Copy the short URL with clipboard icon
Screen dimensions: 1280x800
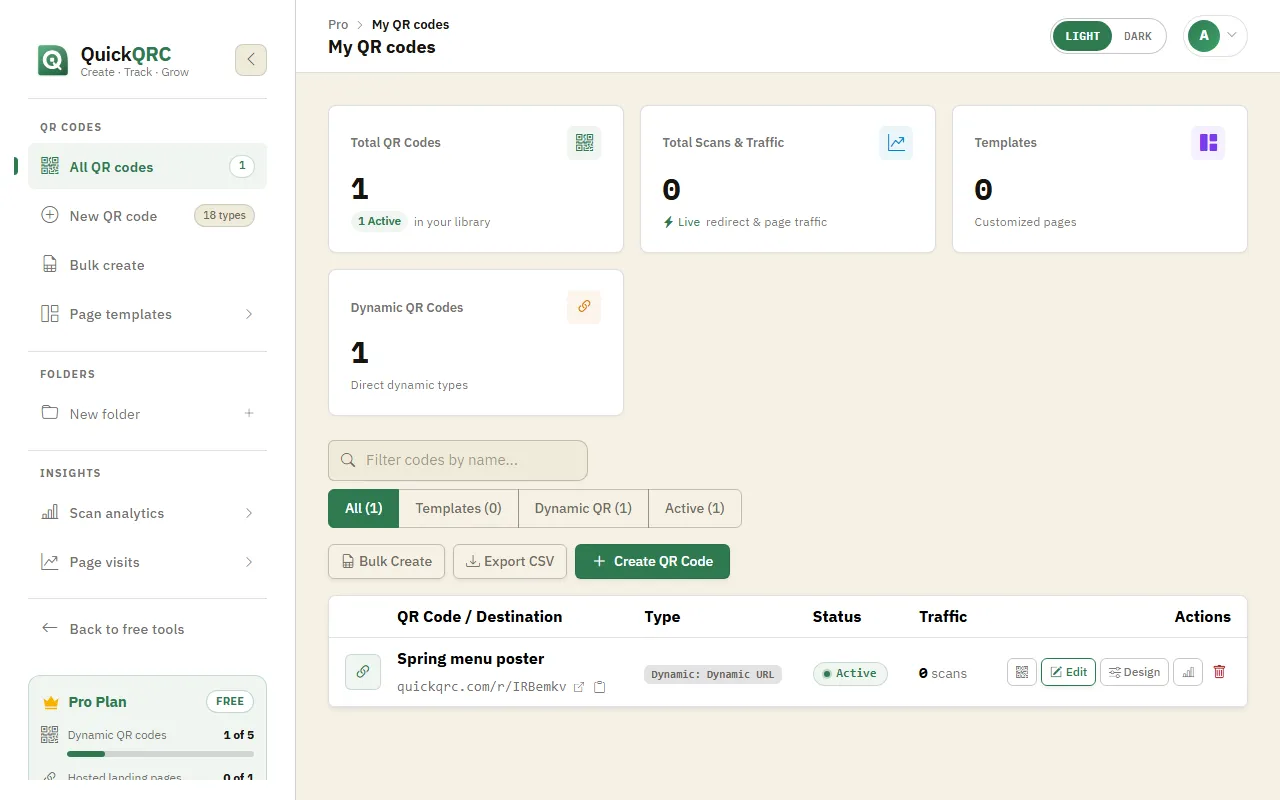coord(600,687)
